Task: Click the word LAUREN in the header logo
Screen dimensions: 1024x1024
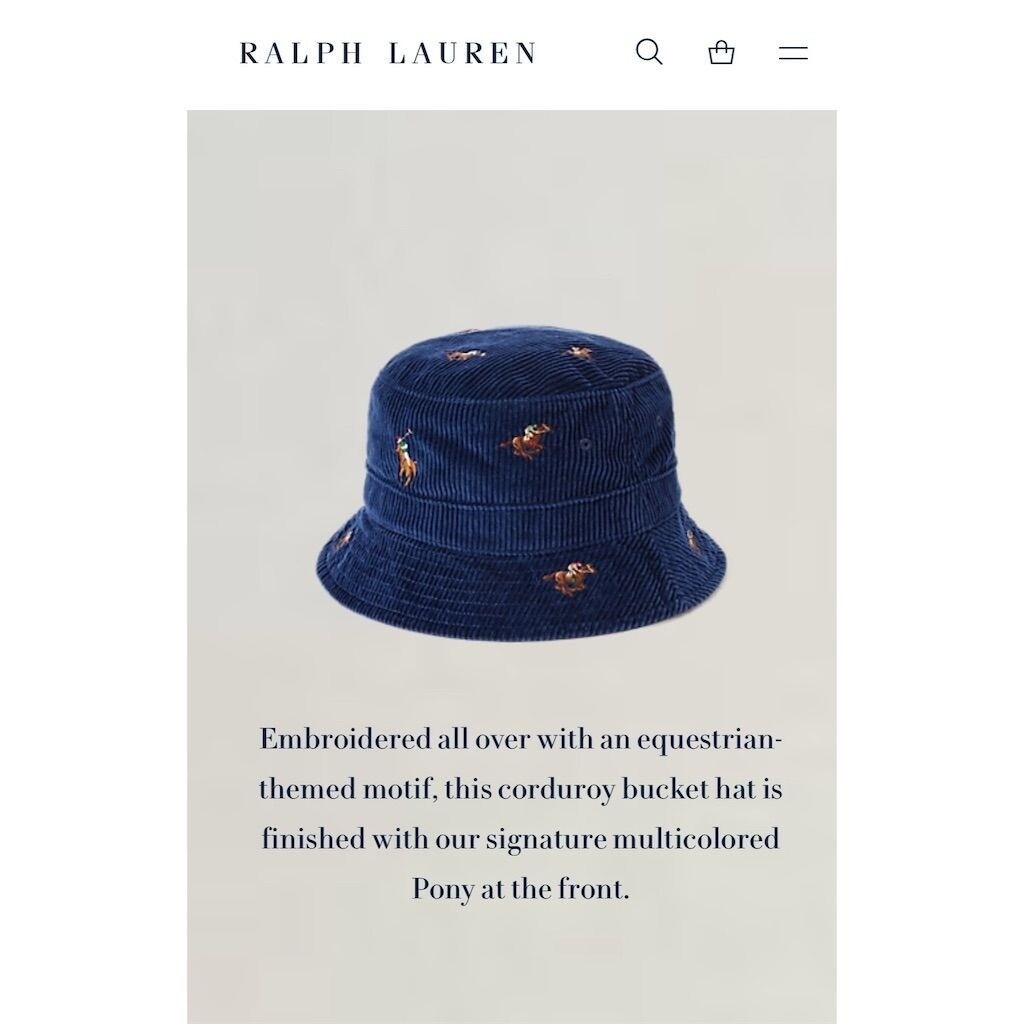Action: coord(463,53)
